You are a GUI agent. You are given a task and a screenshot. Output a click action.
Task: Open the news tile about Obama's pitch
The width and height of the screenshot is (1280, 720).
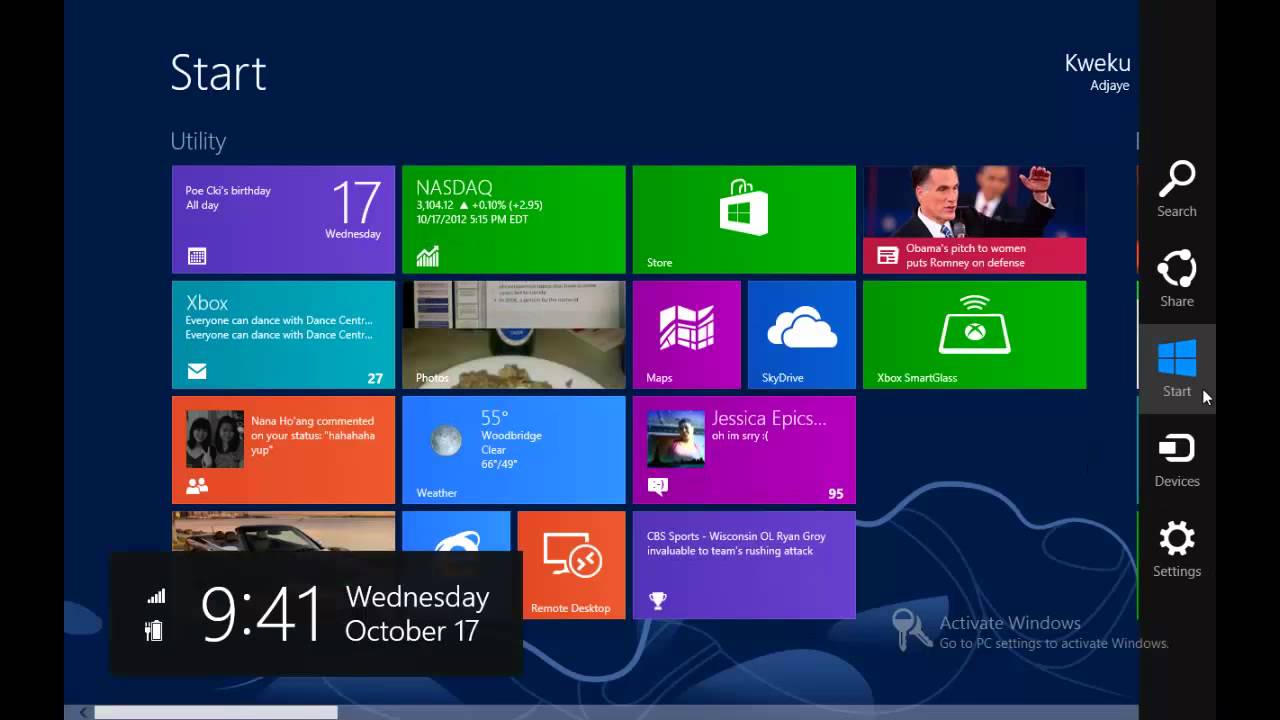point(974,219)
